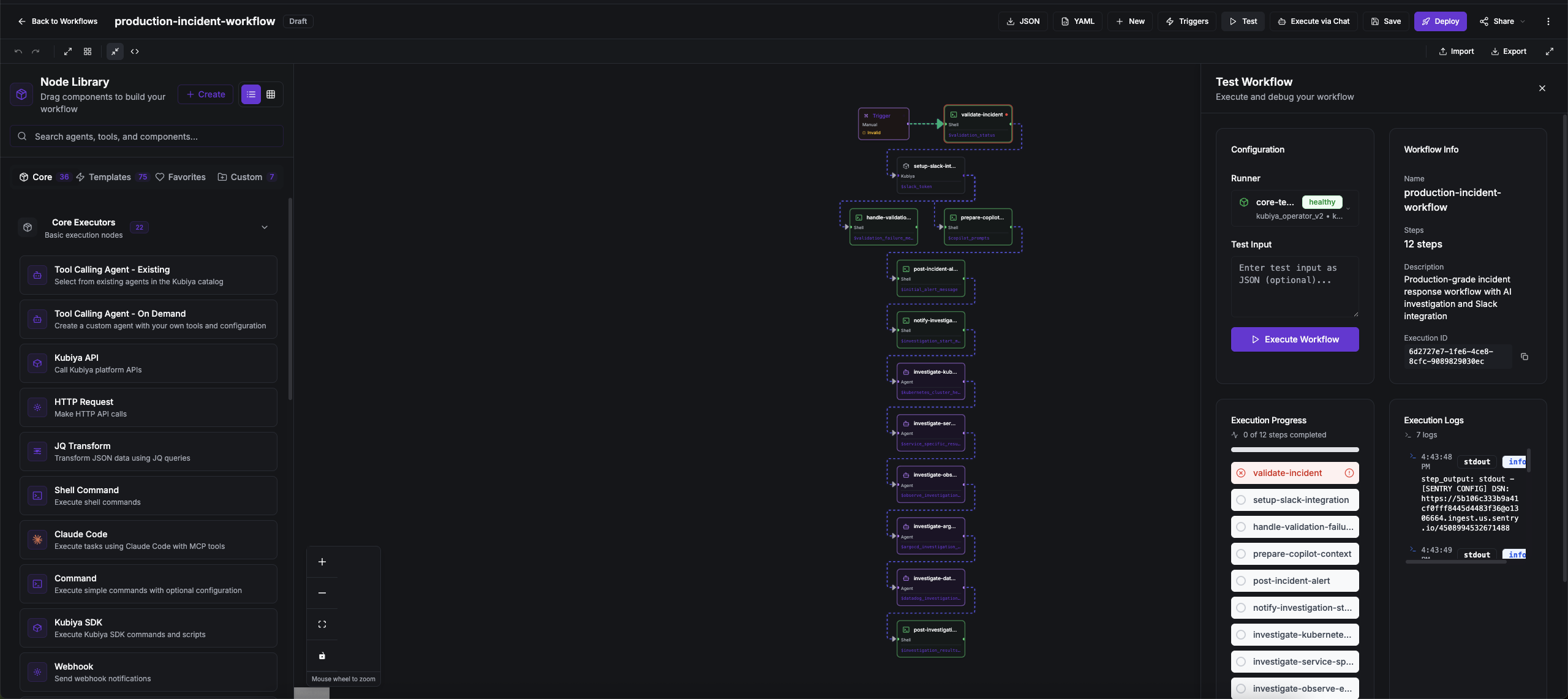Click the error info icon on validate-incident
Viewport: 1568px width, 699px height.
click(1349, 473)
